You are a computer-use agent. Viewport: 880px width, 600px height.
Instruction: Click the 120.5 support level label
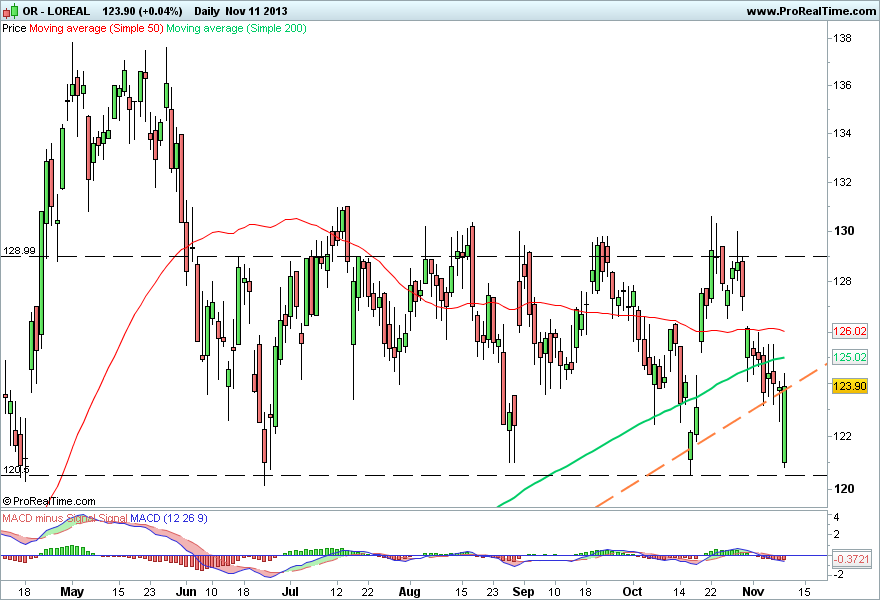(x=16, y=469)
